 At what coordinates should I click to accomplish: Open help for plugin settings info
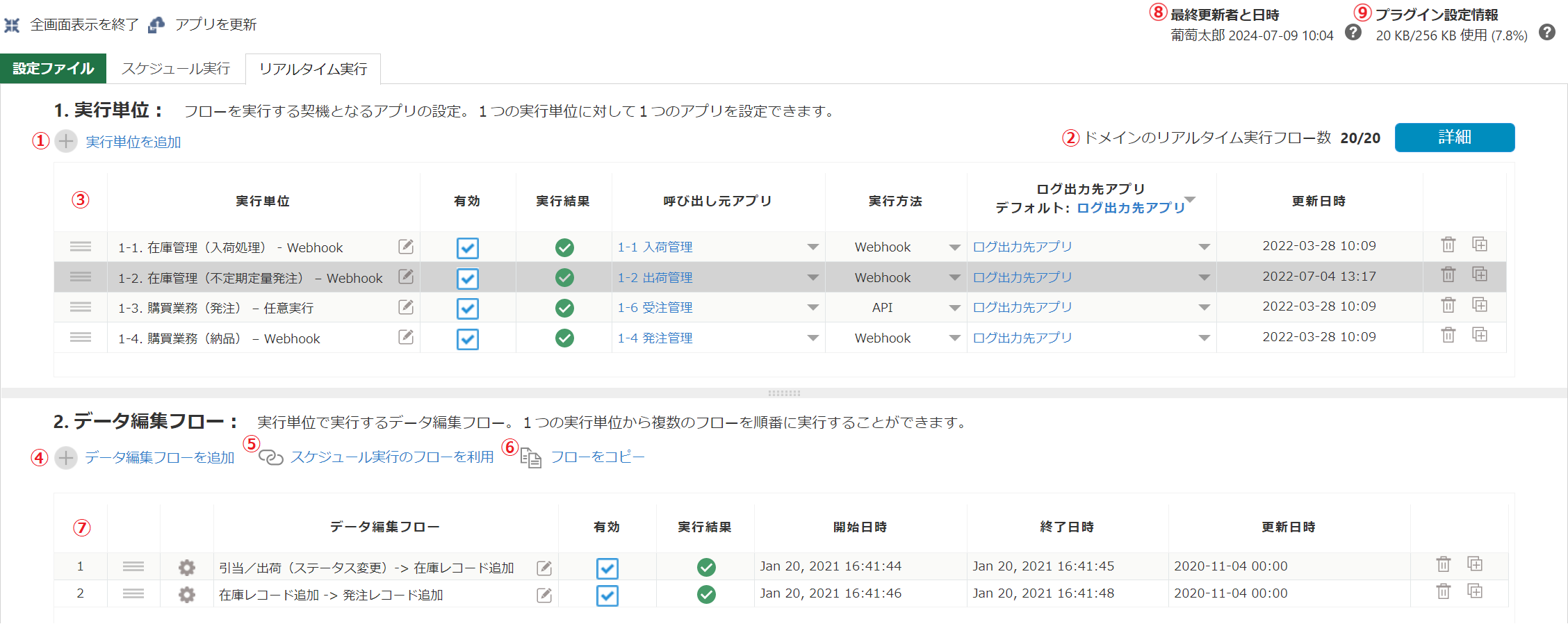(x=1546, y=33)
